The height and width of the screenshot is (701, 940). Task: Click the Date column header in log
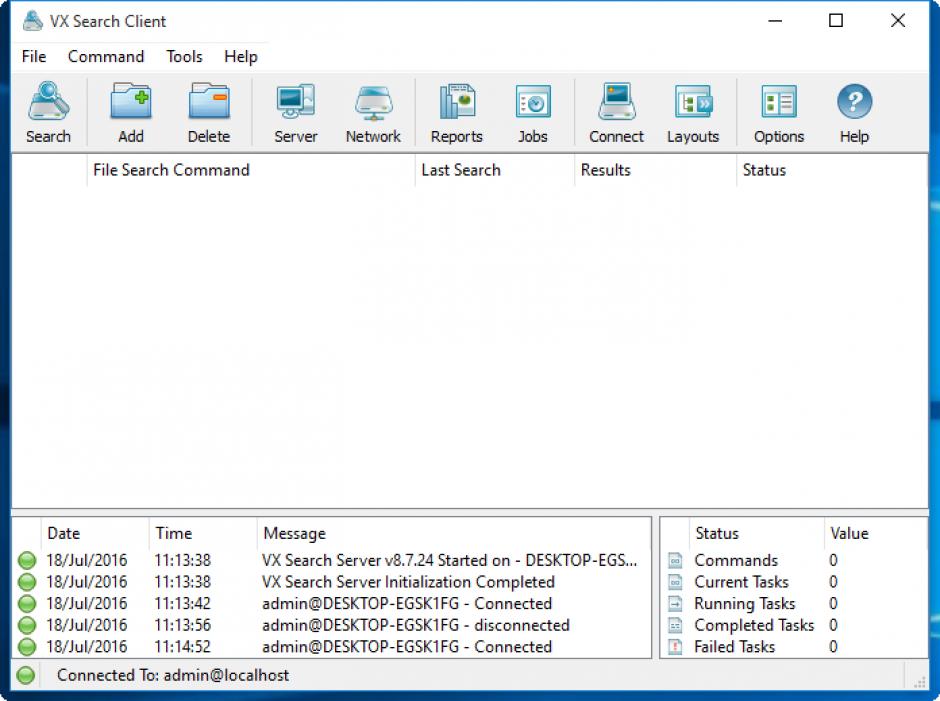point(95,533)
